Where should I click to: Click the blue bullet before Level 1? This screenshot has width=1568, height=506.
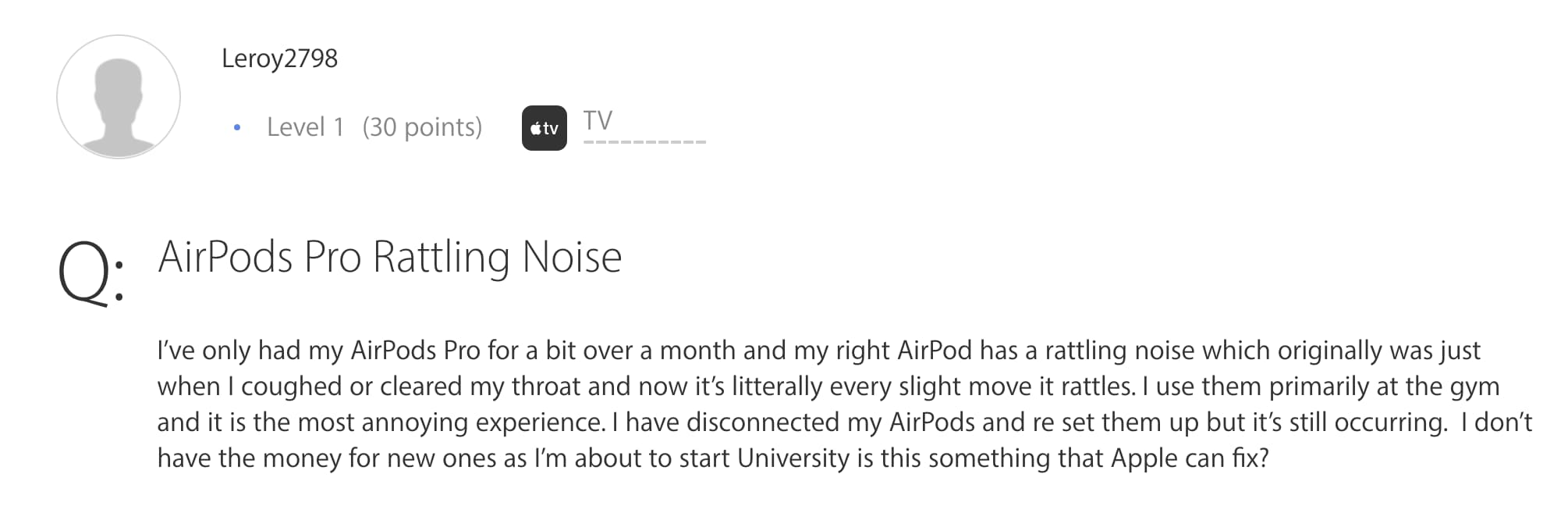point(237,127)
